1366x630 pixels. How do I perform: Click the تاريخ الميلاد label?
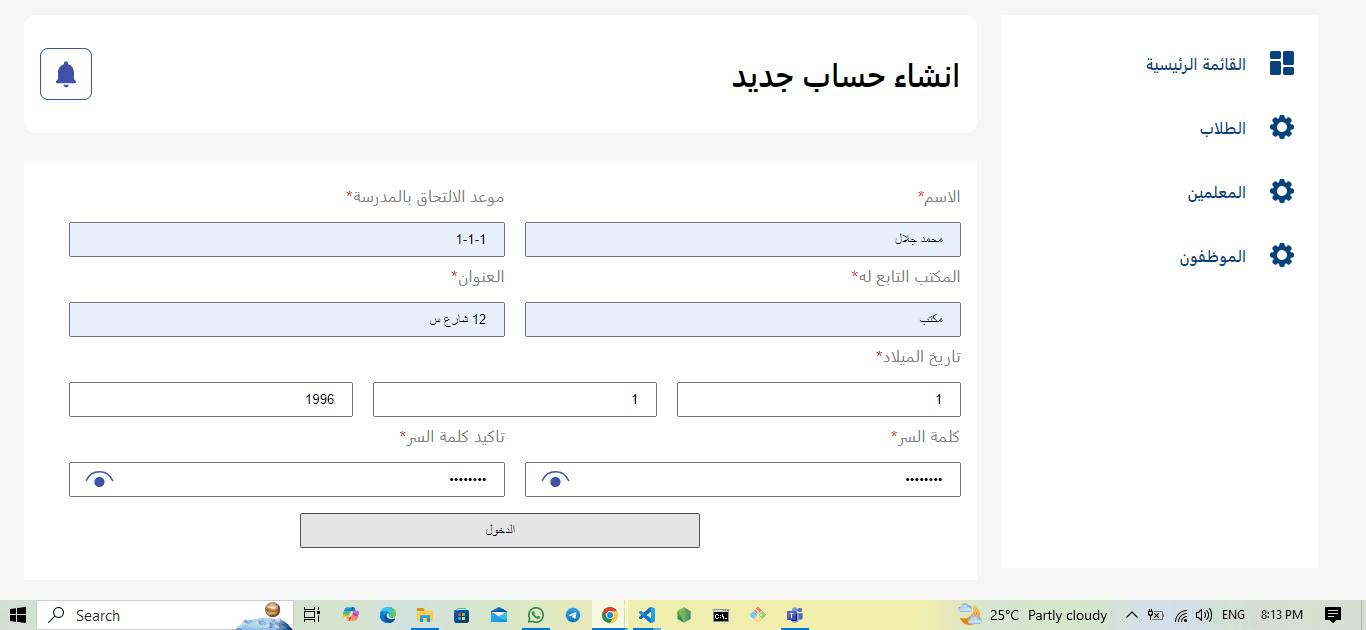(918, 357)
